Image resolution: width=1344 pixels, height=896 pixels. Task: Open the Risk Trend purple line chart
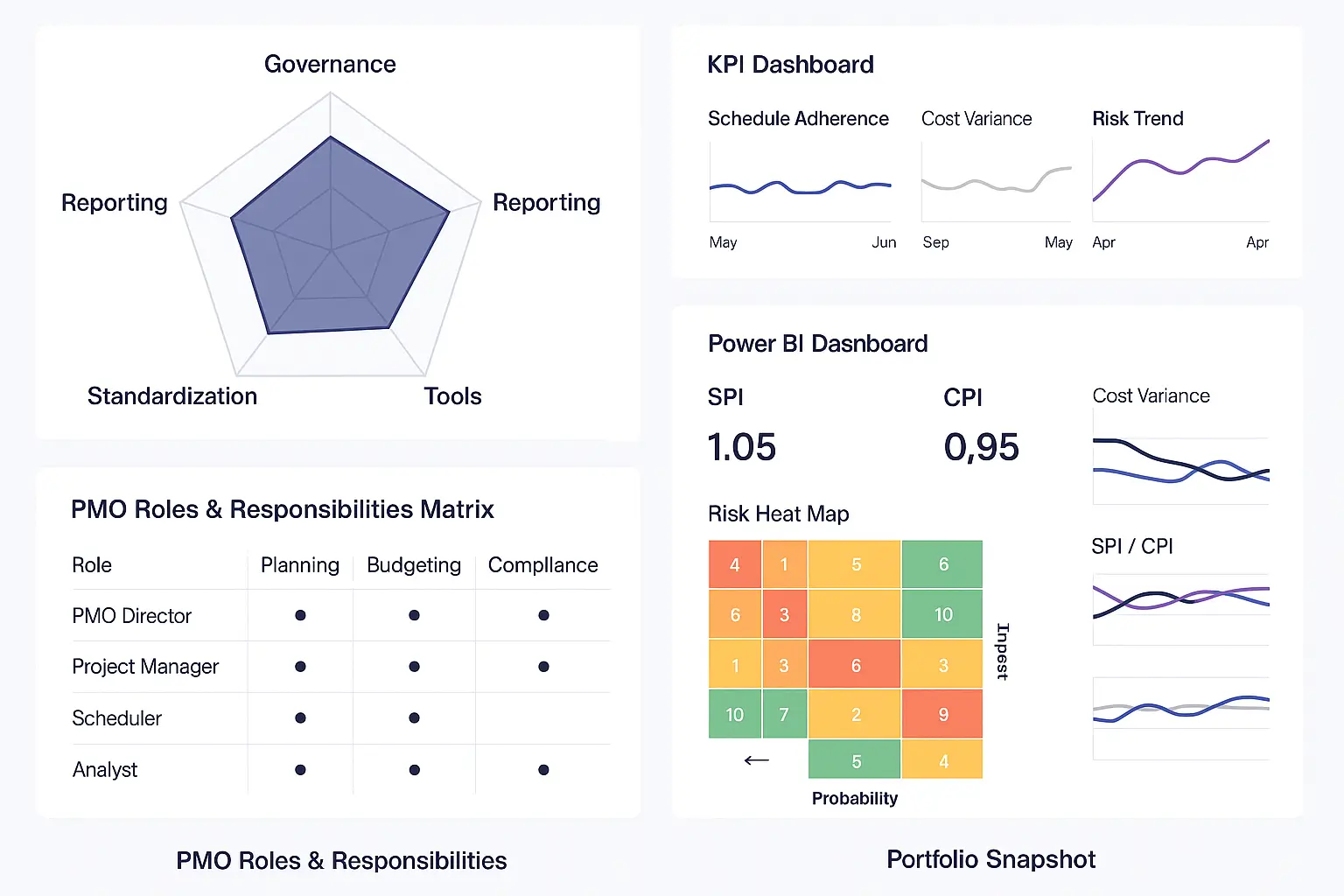coord(1180,179)
